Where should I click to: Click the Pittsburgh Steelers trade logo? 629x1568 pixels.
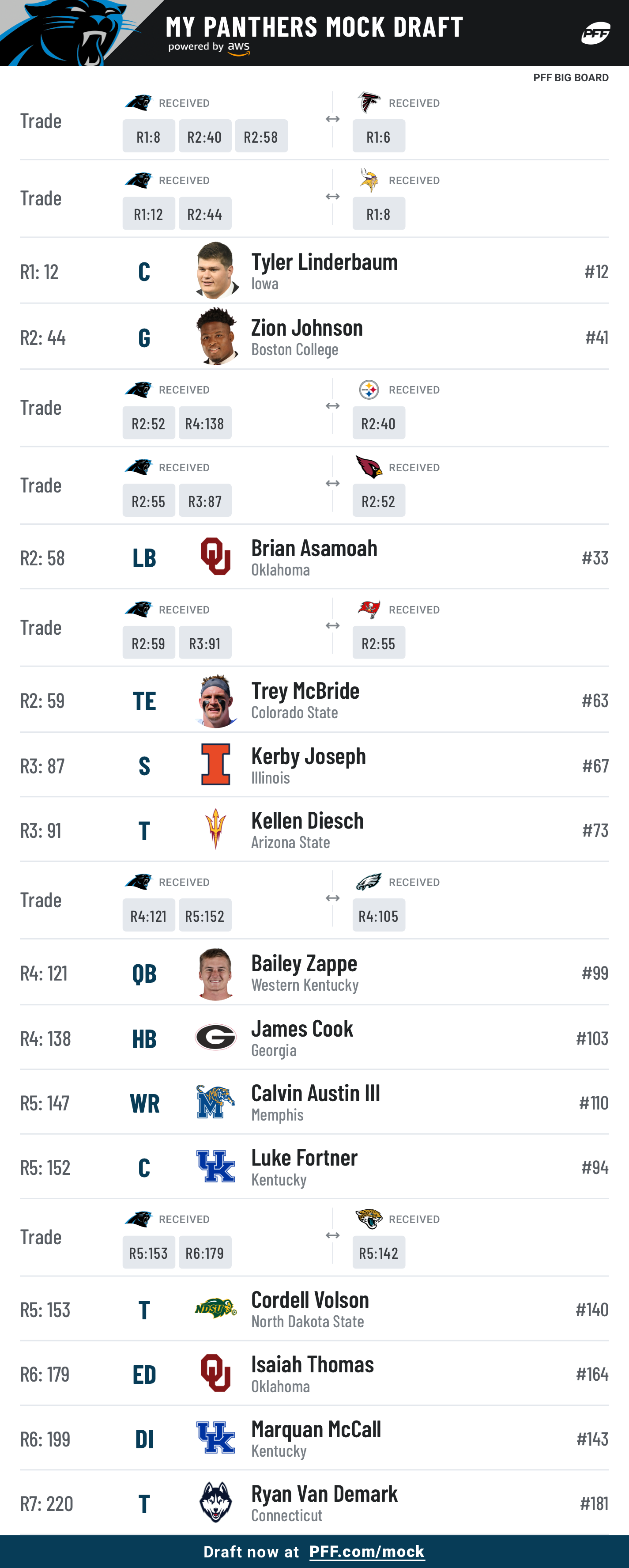tap(369, 390)
